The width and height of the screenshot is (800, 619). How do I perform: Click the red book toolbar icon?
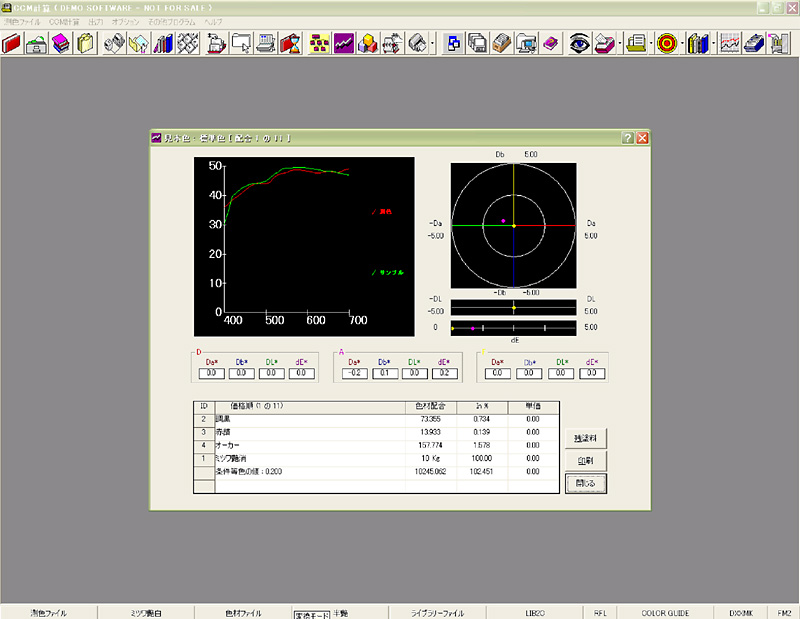(x=12, y=43)
